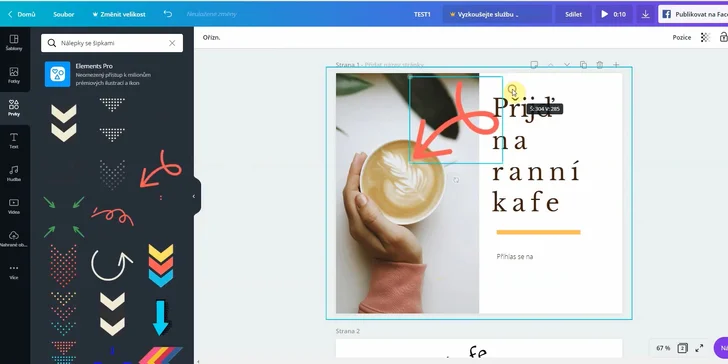Open the 67 % zoom control
Viewport: 728px width, 364px height.
point(663,348)
